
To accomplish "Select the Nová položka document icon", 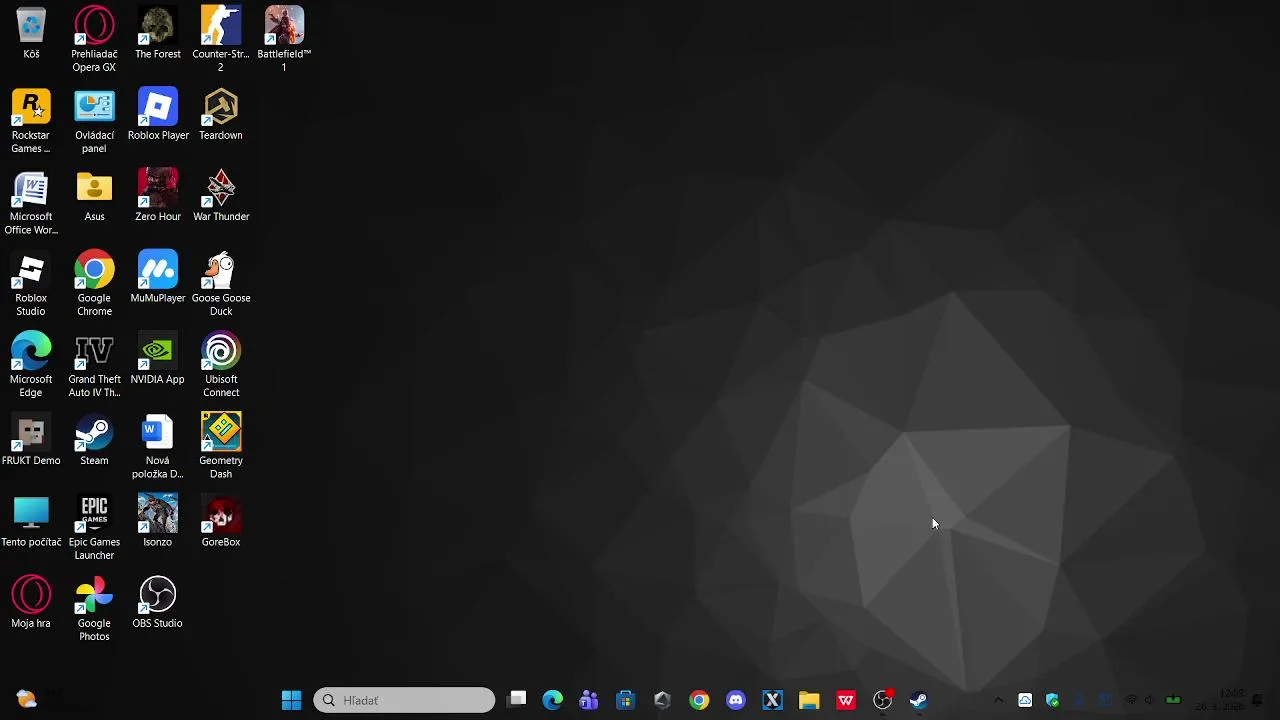I will tap(158, 447).
